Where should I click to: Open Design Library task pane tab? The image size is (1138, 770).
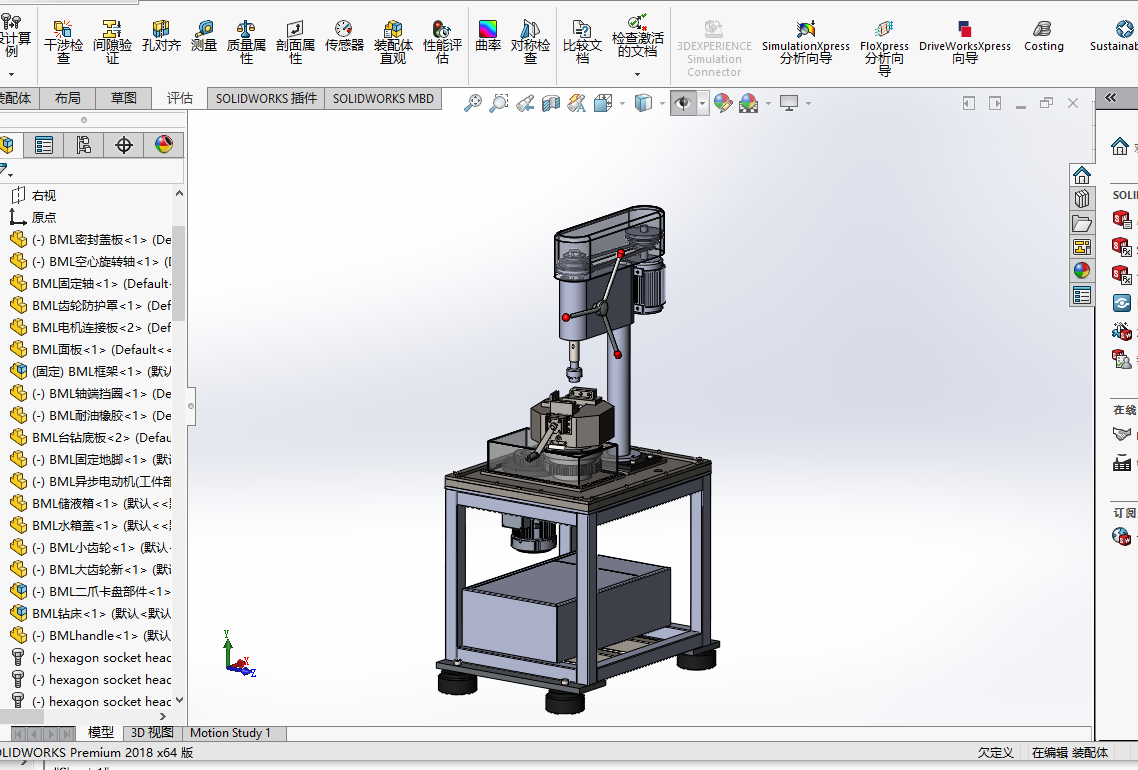[1082, 199]
